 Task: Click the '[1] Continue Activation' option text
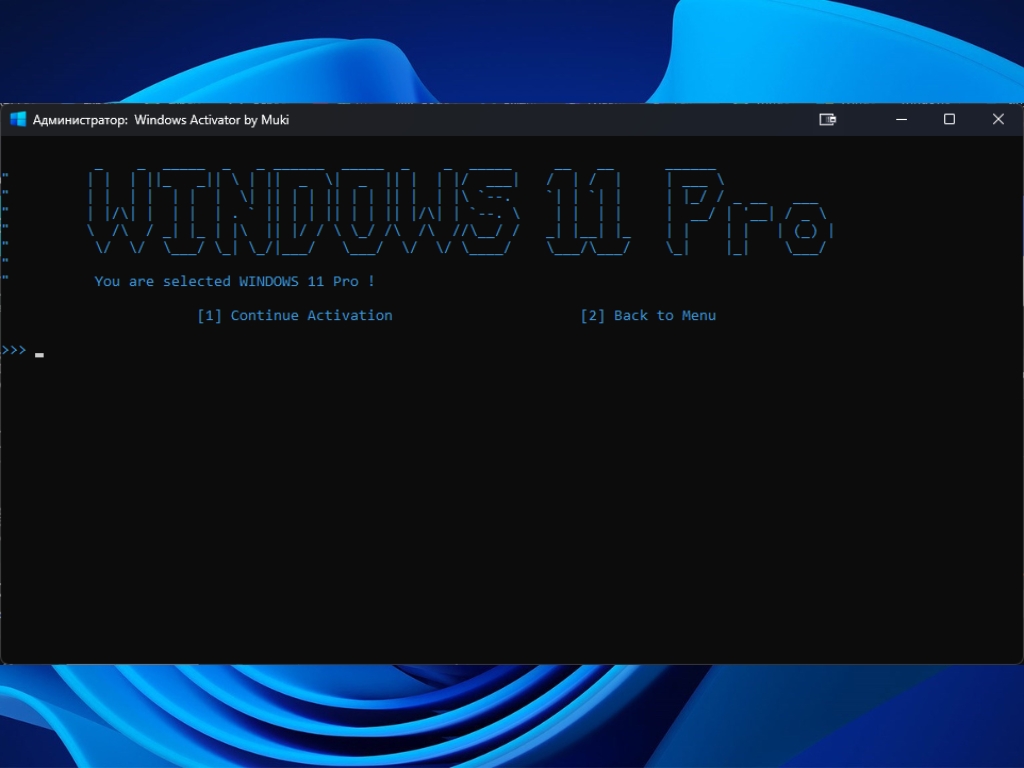[295, 315]
